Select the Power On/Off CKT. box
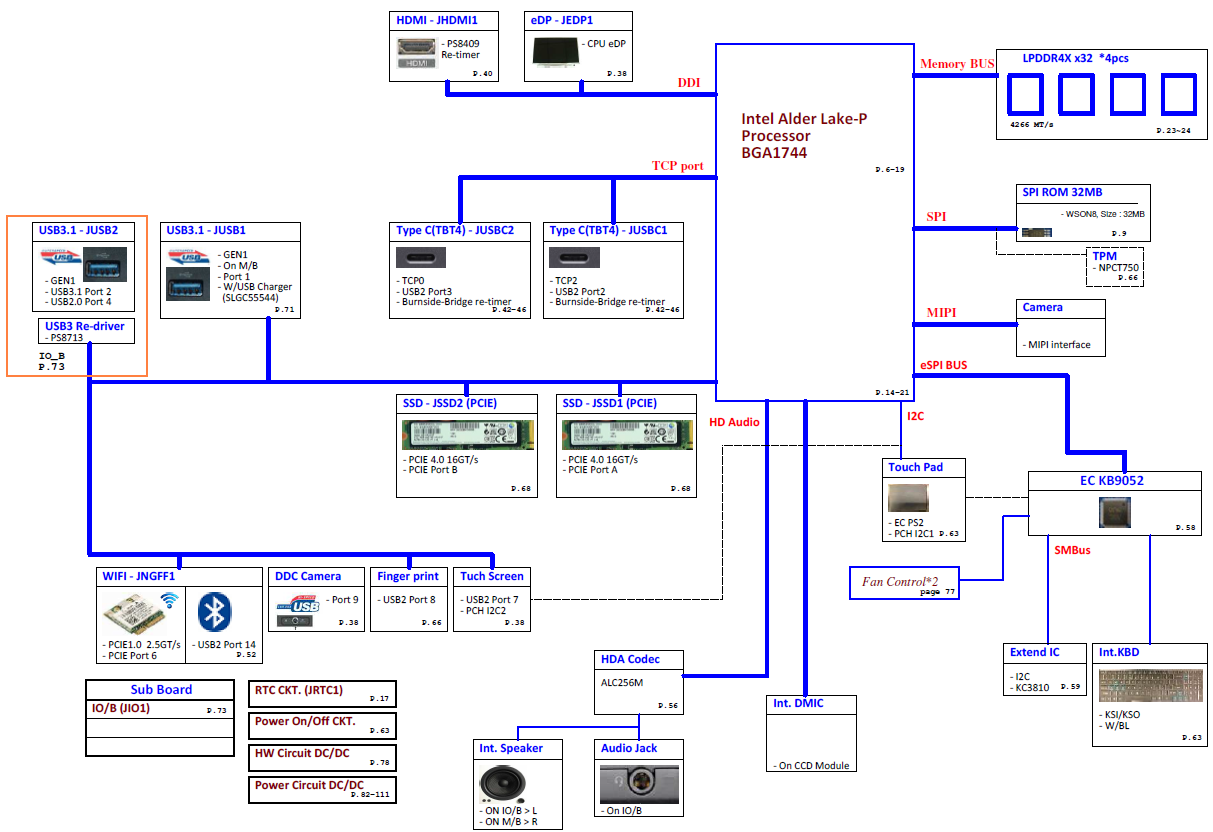The image size is (1213, 832). pyautogui.click(x=322, y=725)
